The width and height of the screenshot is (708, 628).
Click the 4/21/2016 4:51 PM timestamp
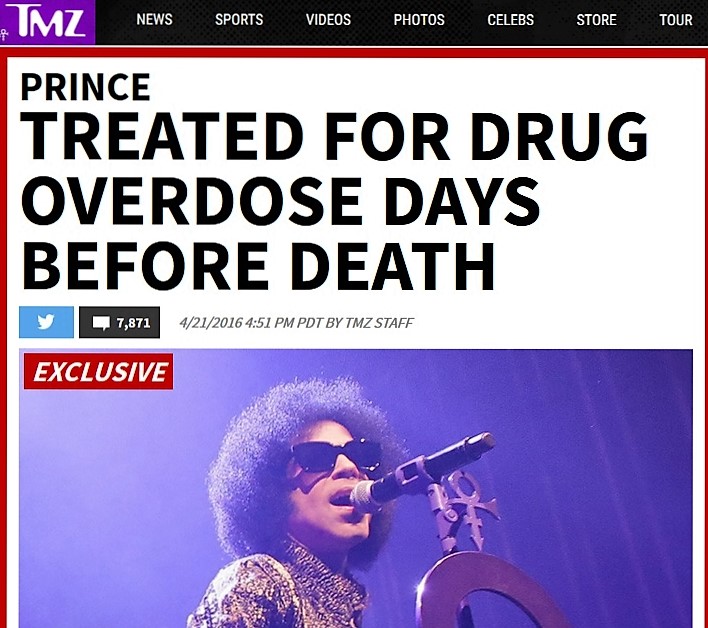(x=237, y=323)
